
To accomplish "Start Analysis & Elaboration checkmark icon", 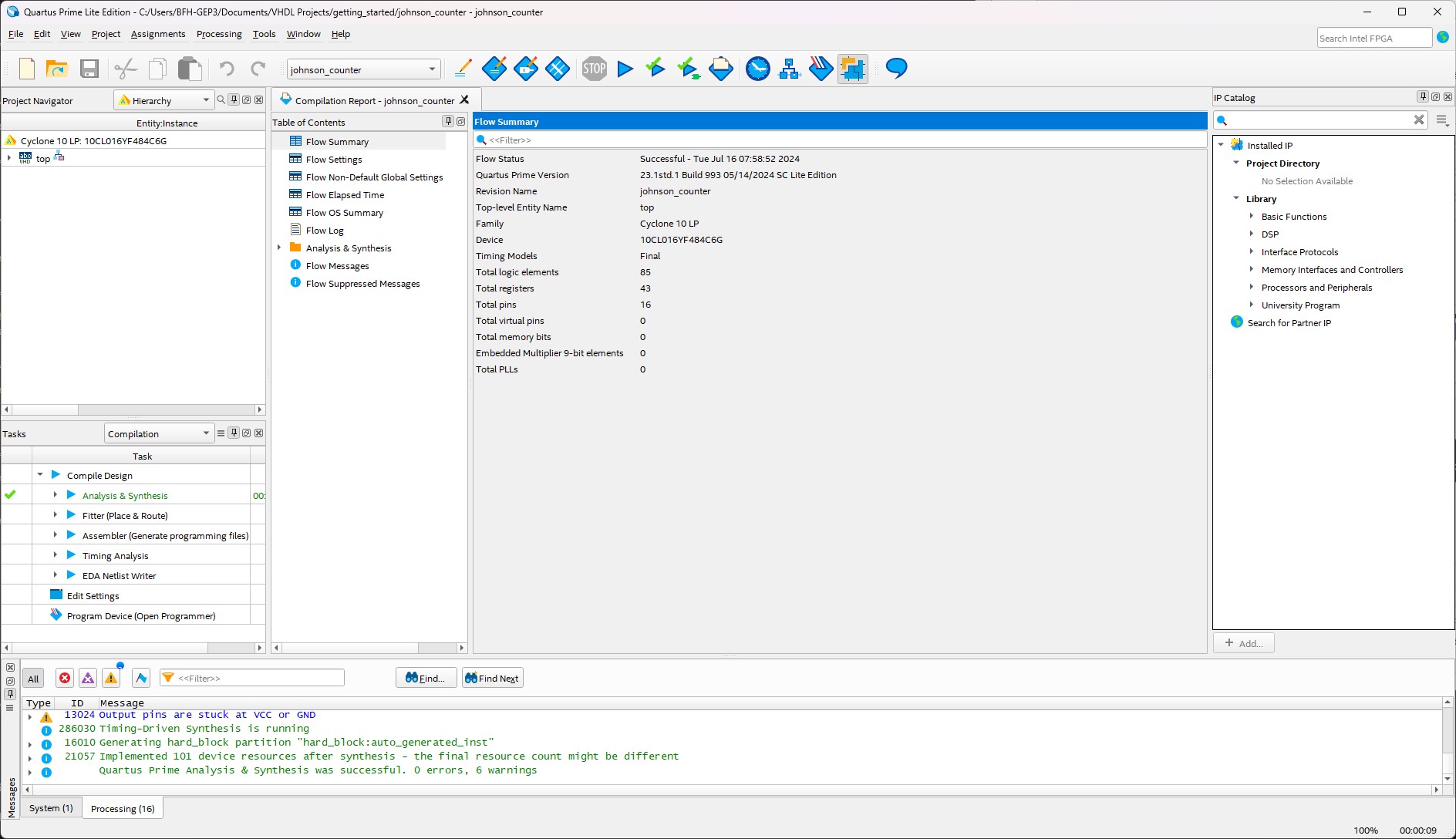I will [x=656, y=69].
